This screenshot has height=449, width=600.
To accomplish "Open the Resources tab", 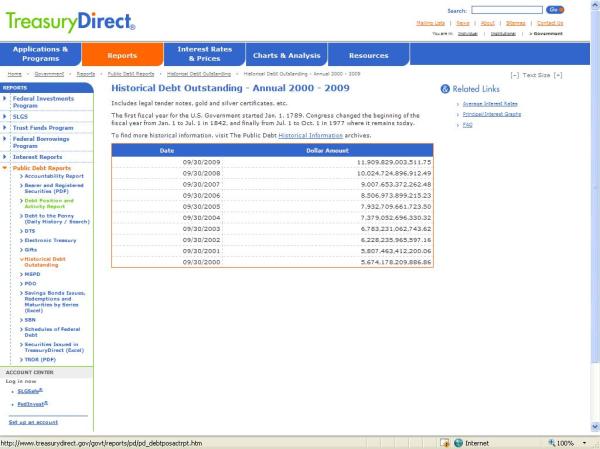I will pos(368,55).
